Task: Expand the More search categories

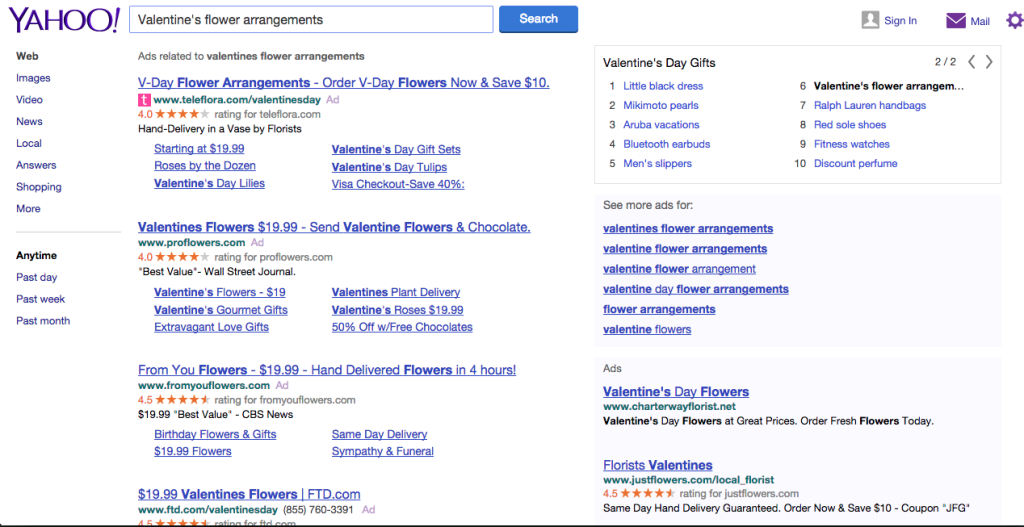Action: 28,208
